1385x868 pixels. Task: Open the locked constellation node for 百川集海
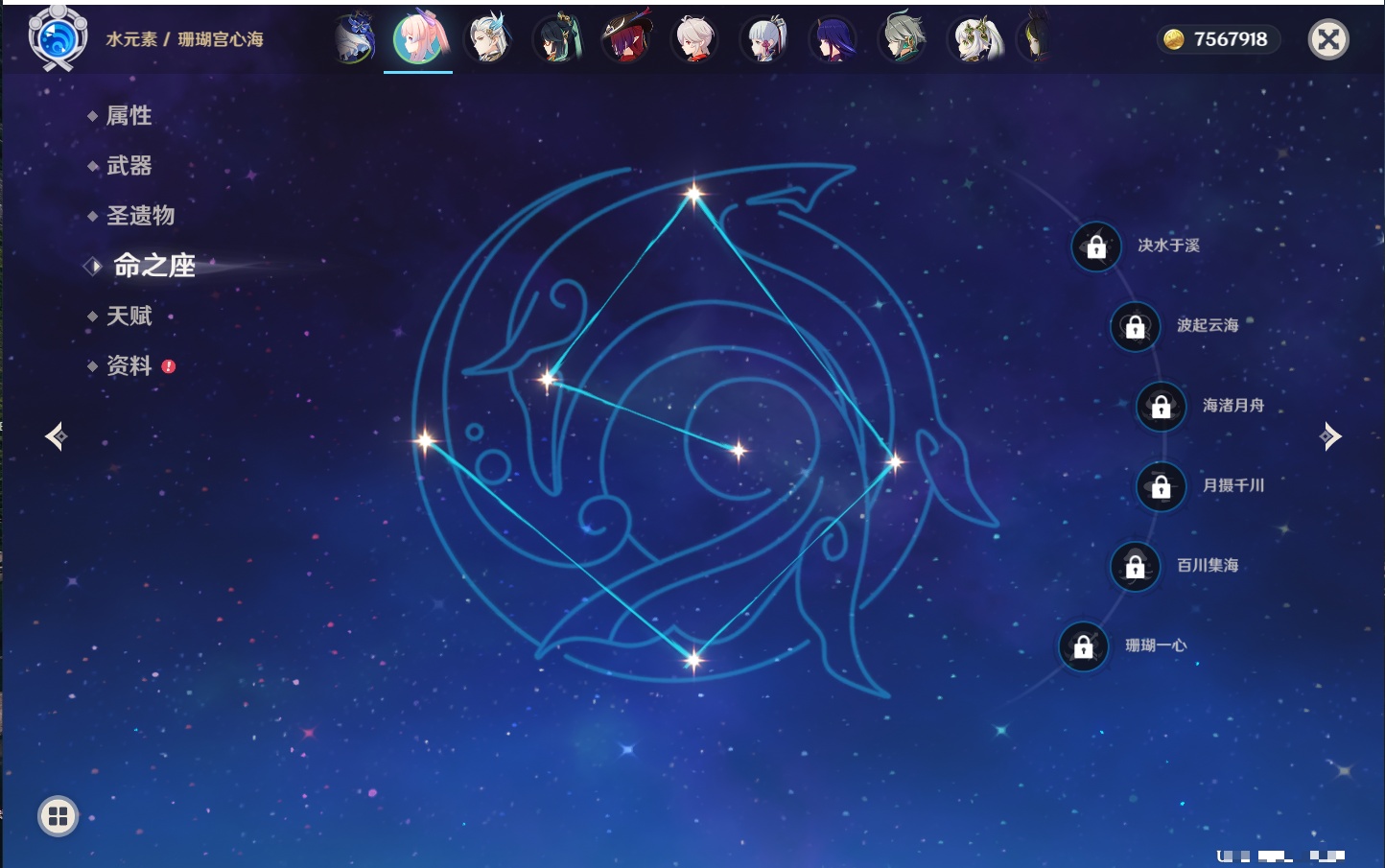pyautogui.click(x=1135, y=566)
